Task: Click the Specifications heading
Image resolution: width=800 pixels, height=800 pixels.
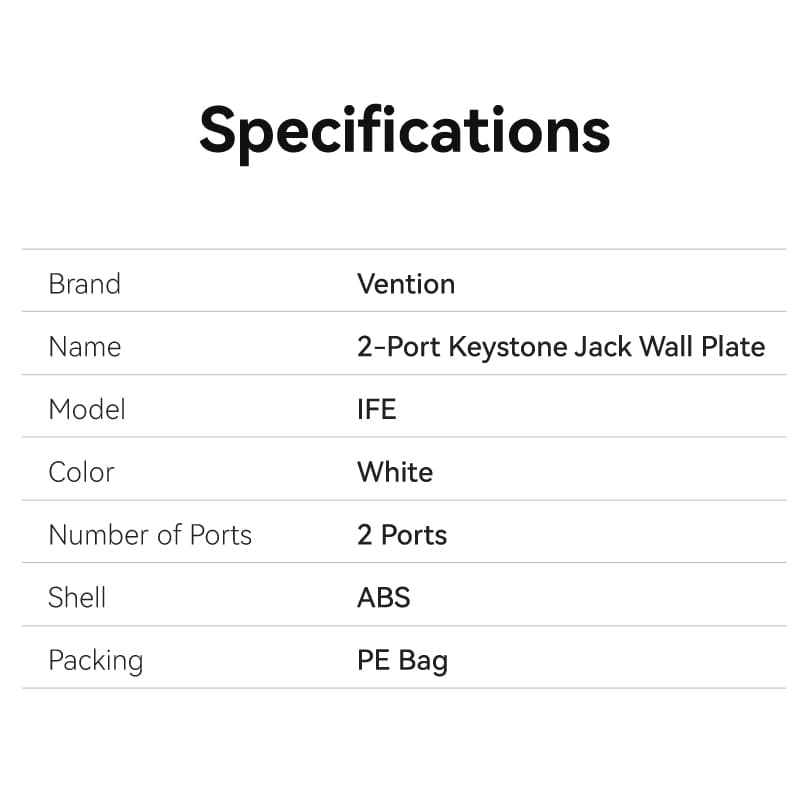Action: pyautogui.click(x=404, y=131)
